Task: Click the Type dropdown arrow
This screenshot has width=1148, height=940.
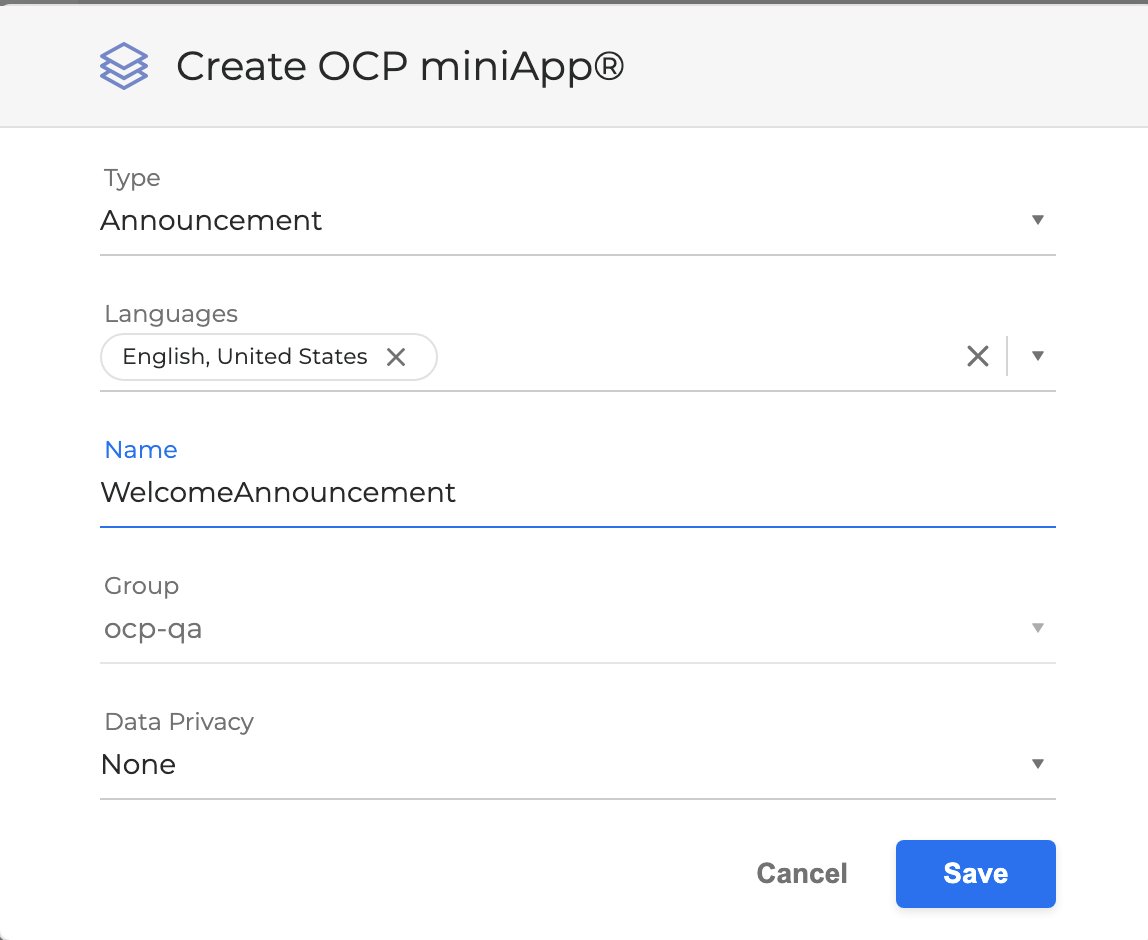Action: [x=1037, y=220]
